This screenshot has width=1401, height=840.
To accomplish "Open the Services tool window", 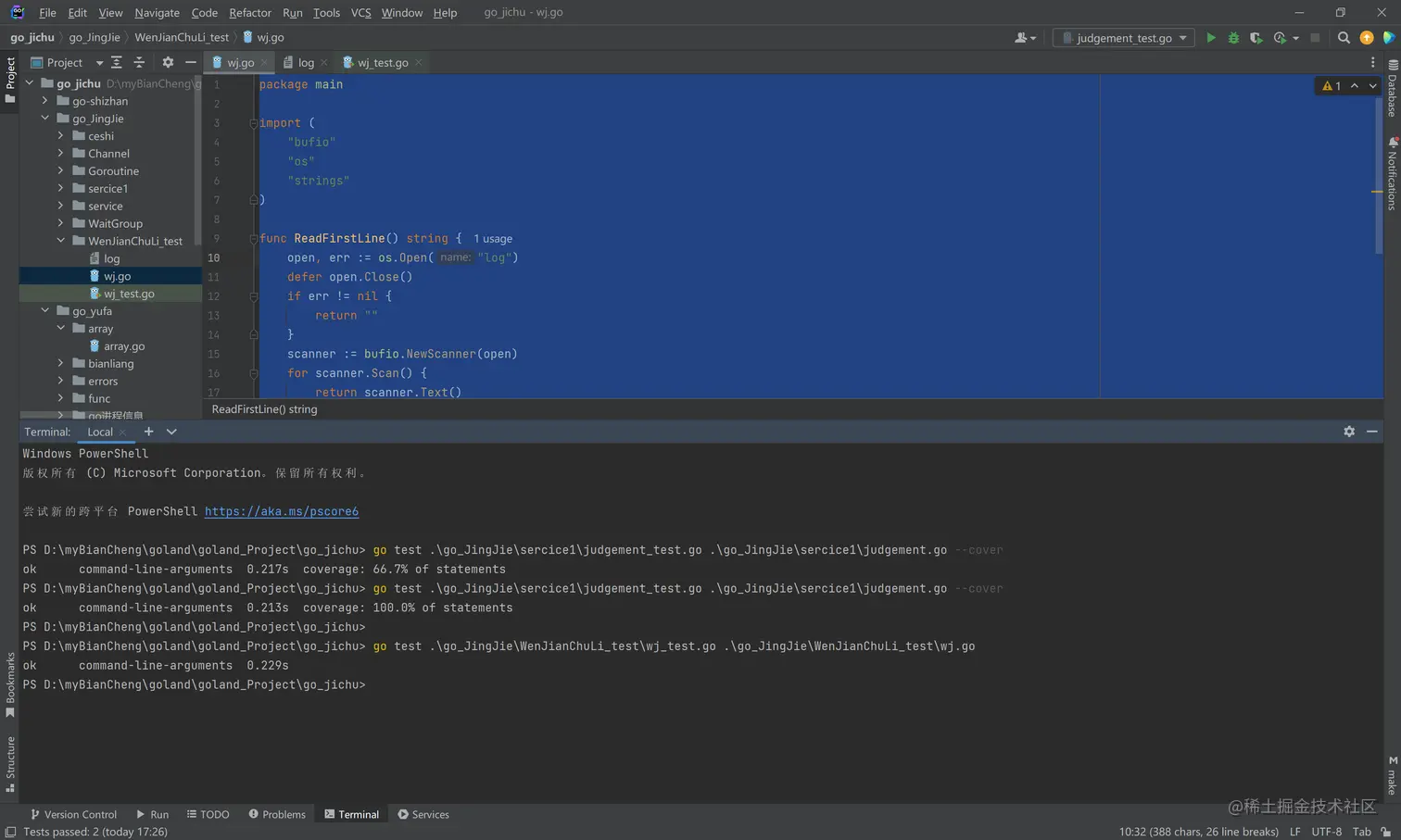I will click(423, 814).
